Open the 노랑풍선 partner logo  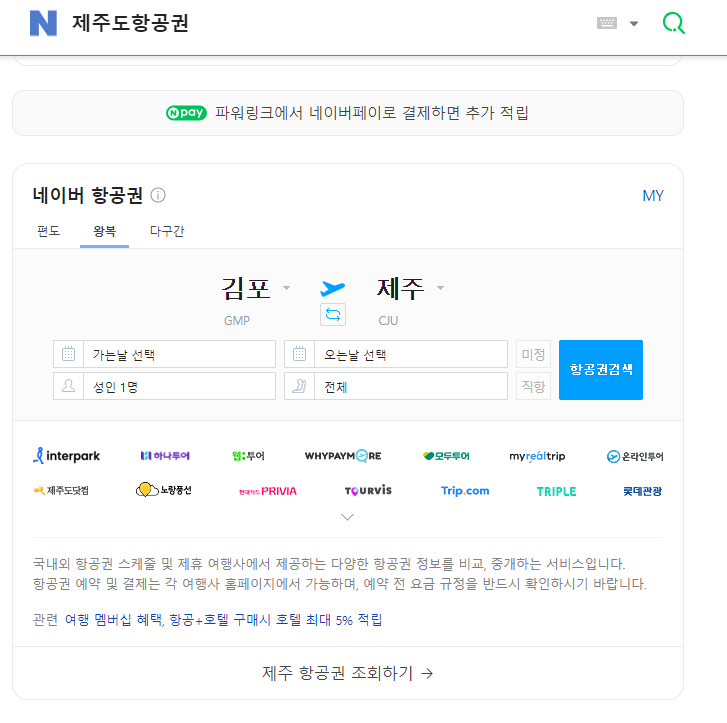163,490
